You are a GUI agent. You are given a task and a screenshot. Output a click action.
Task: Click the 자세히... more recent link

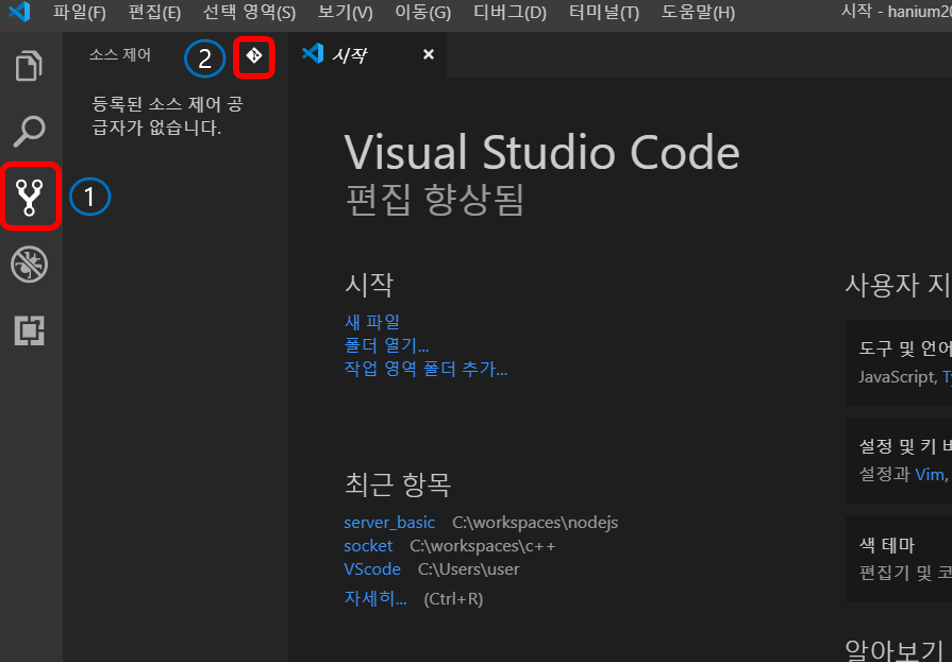375,598
